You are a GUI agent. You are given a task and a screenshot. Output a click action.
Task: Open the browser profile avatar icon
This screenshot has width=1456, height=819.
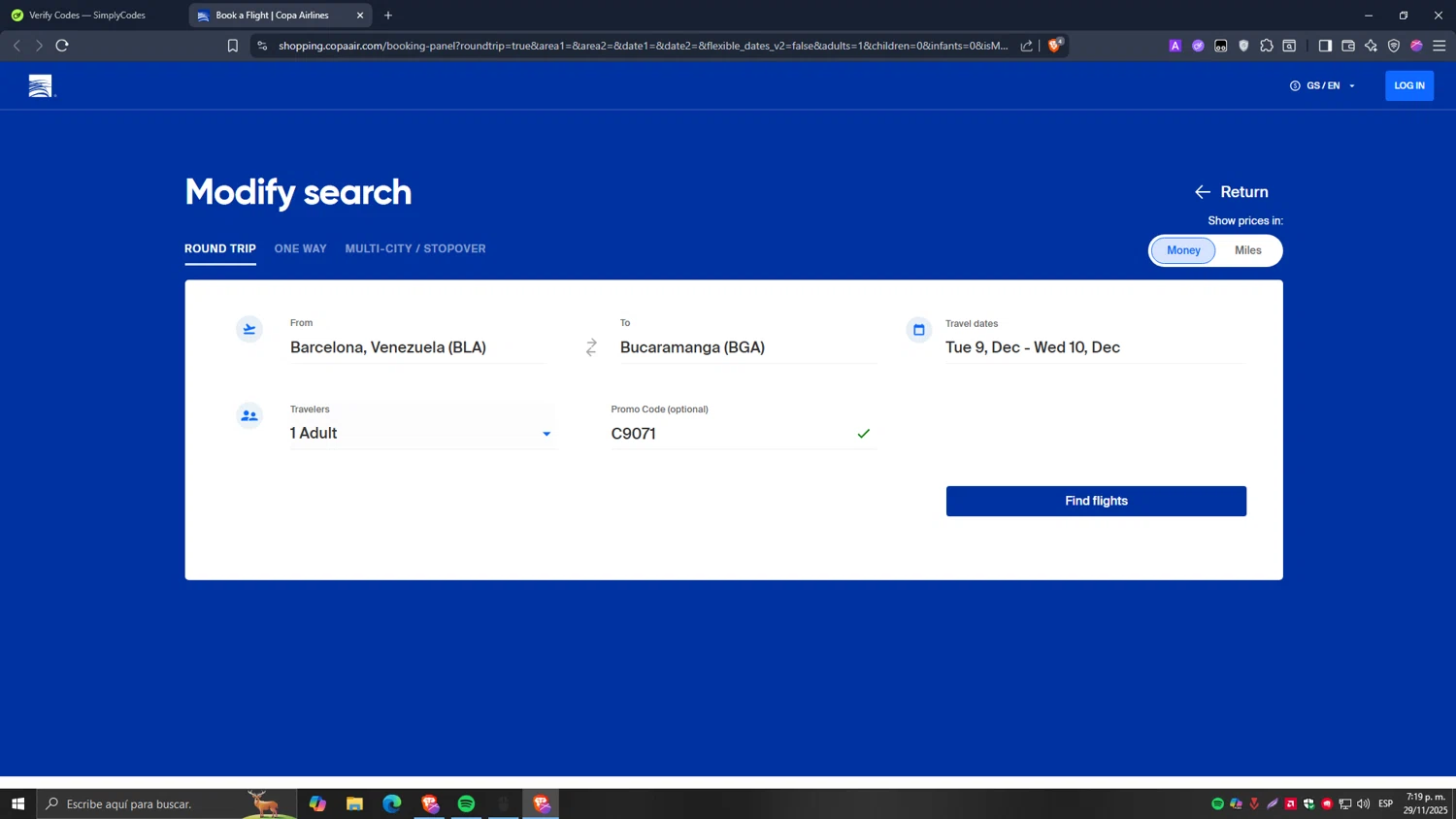coord(1416,46)
